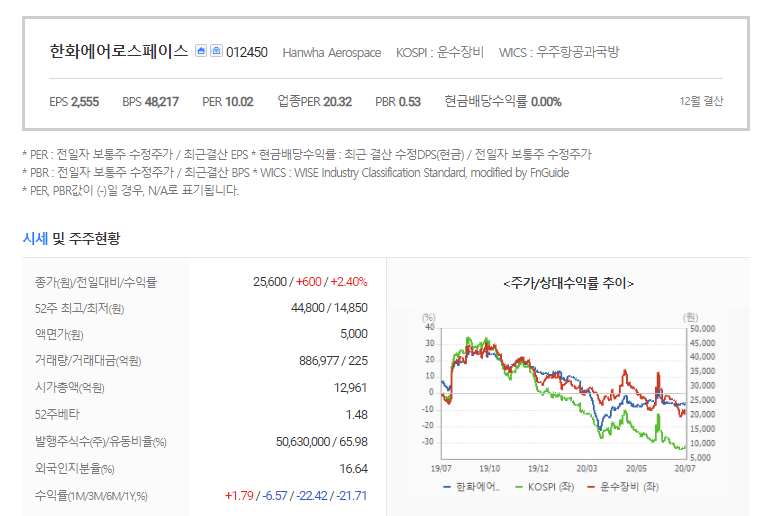Screen dimensions: 769x516
Task: Click returns row +1.79 / -6.57 / -22.42 / -21.71
Action: (x=296, y=495)
